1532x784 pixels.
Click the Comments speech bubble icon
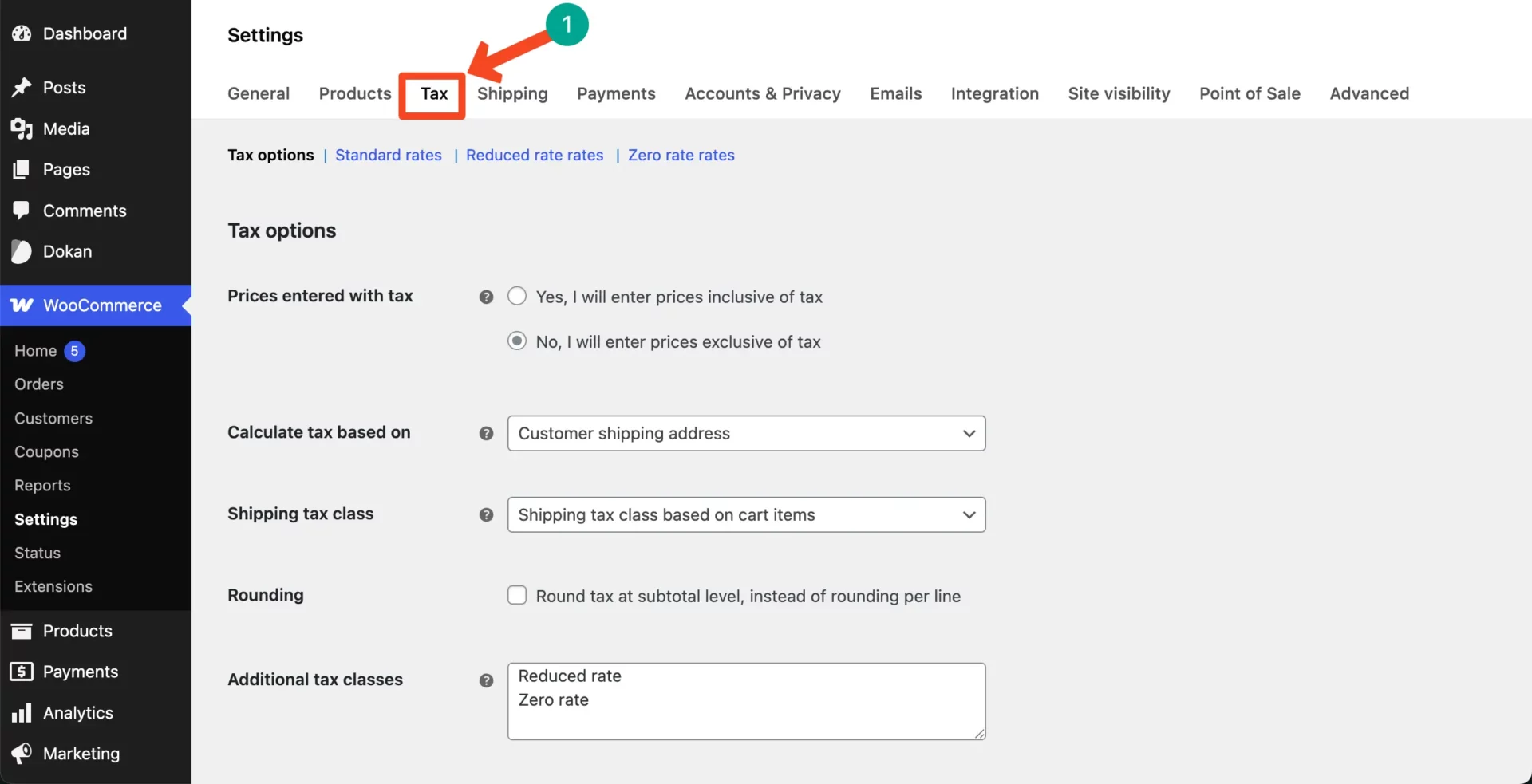click(x=22, y=211)
